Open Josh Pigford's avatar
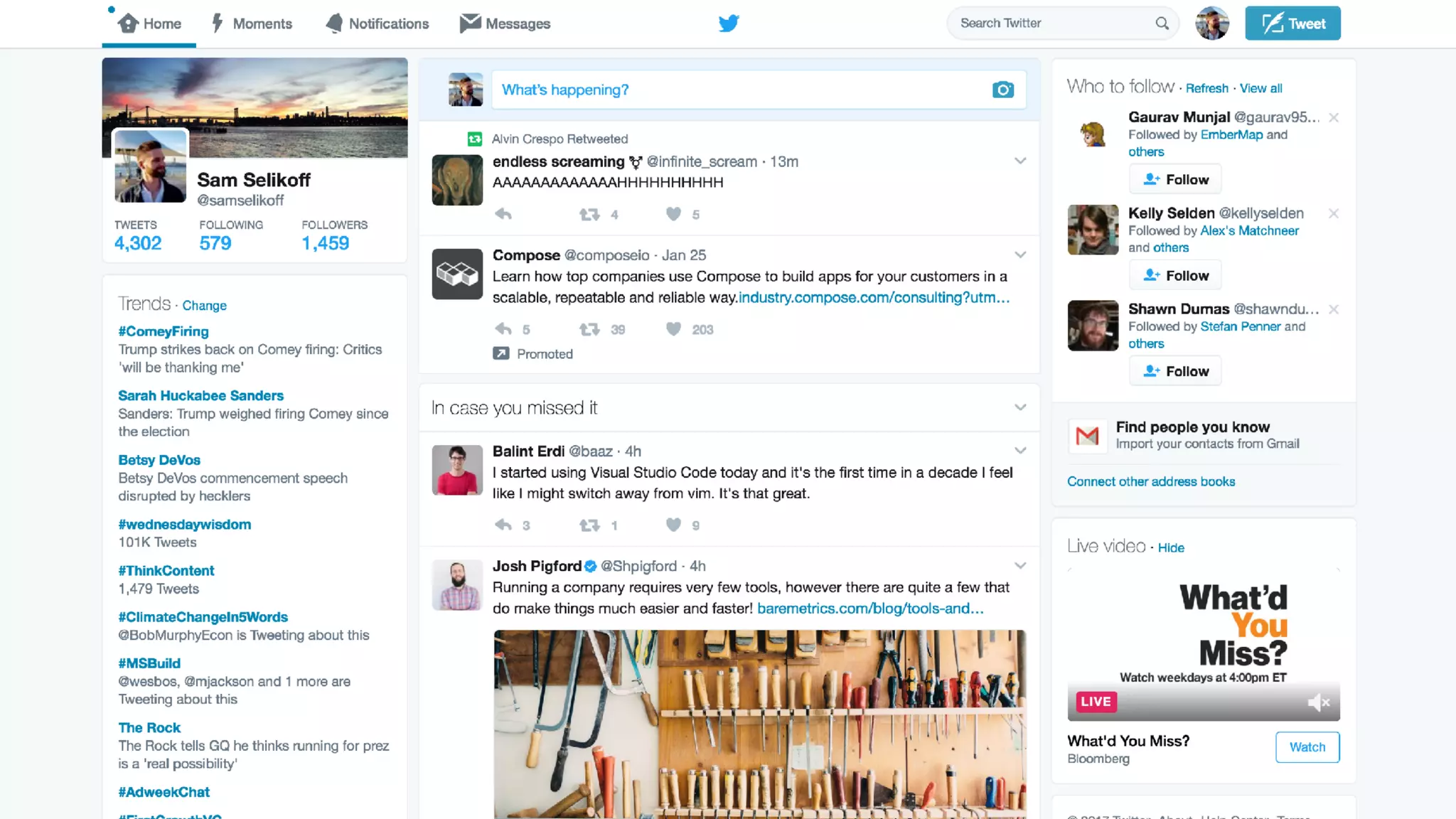This screenshot has height=819, width=1456. [x=457, y=585]
